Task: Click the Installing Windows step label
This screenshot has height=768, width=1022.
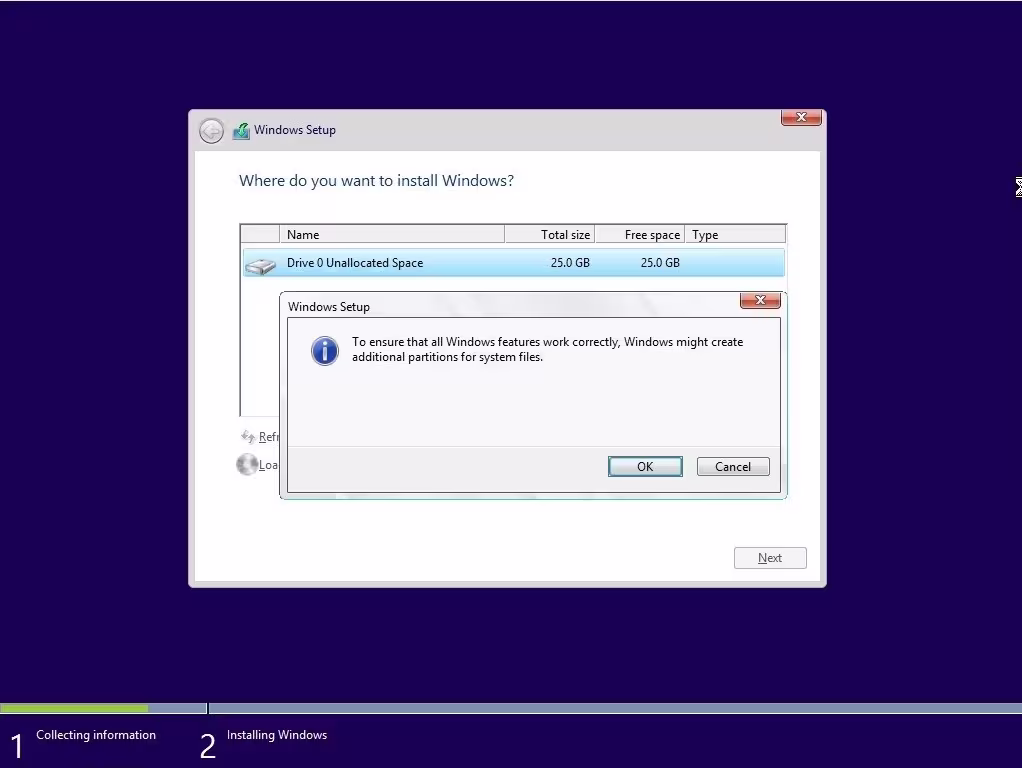Action: click(x=277, y=735)
